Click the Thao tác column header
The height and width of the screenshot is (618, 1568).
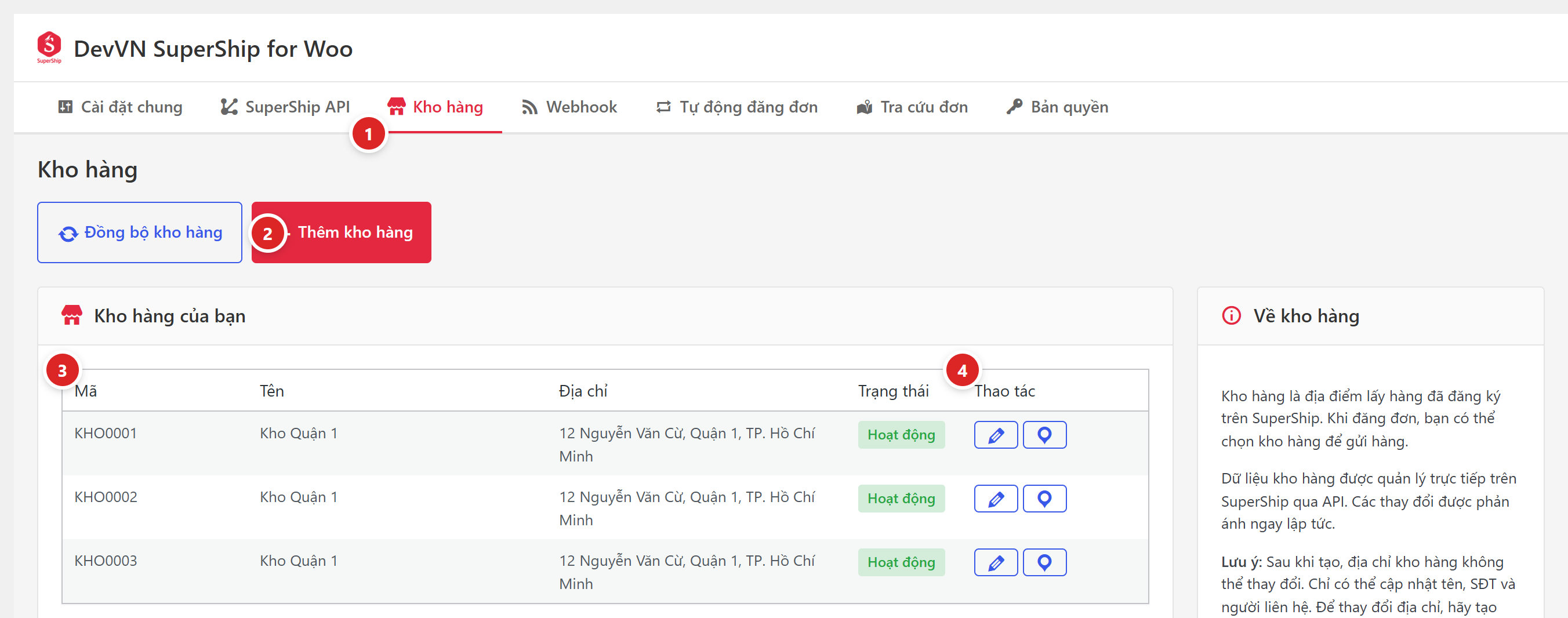click(1004, 391)
